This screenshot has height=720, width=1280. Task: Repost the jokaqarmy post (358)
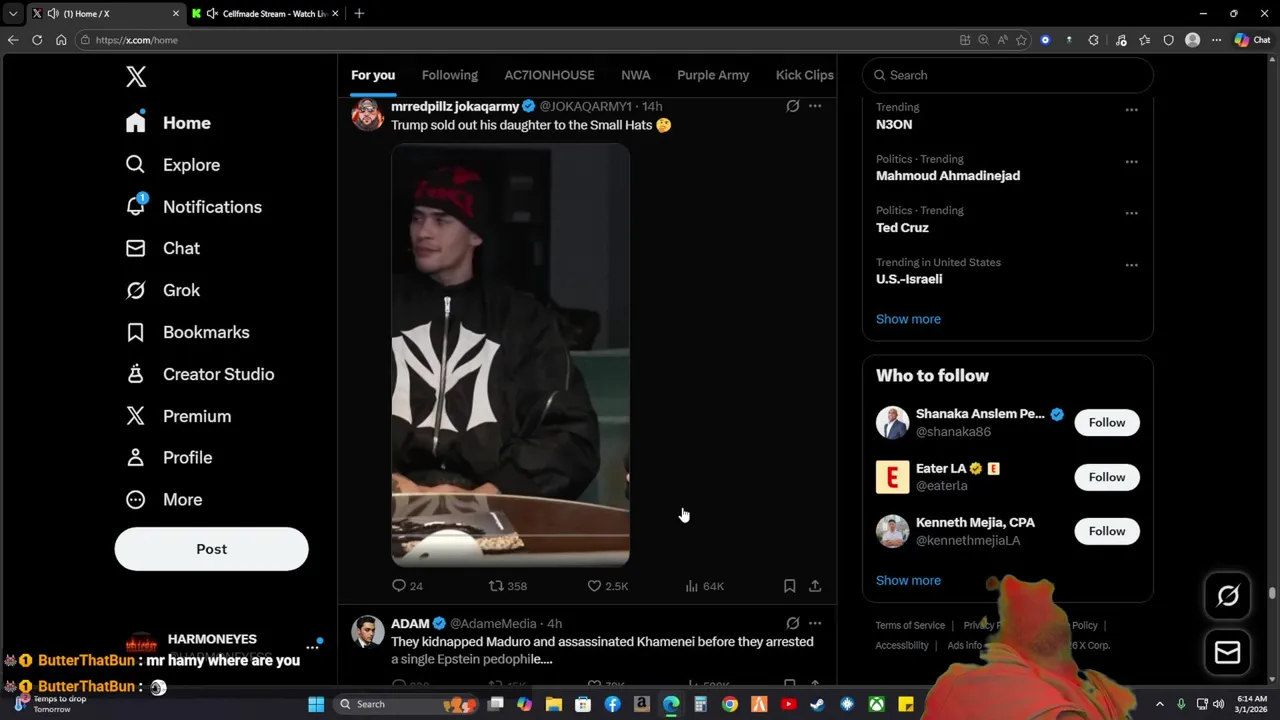click(x=507, y=586)
